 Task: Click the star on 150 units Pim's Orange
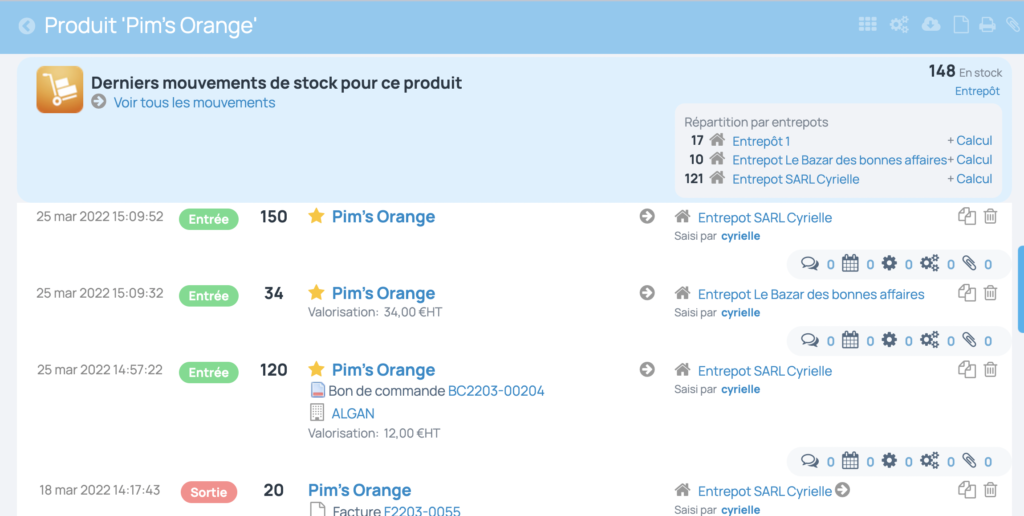pyautogui.click(x=316, y=216)
